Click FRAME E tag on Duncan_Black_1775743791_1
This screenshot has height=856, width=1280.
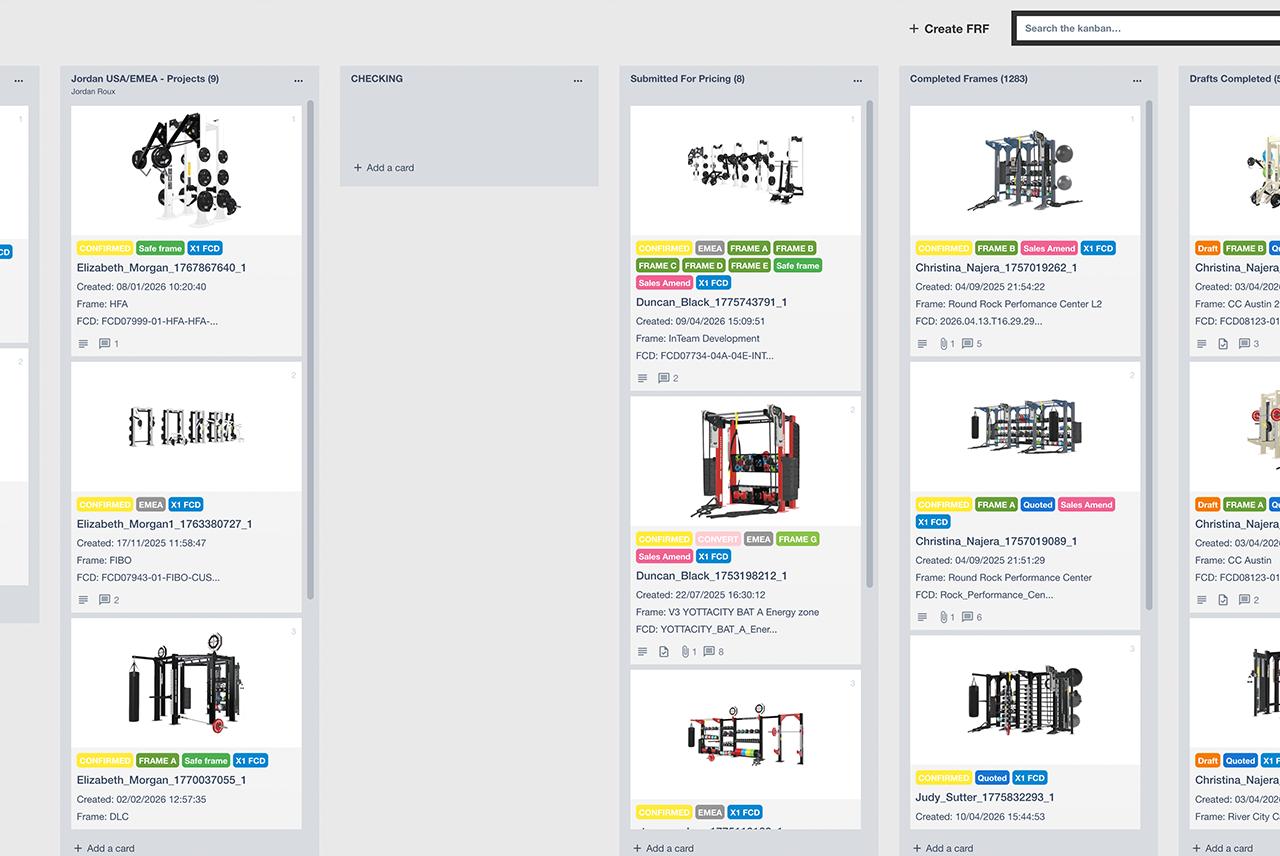[749, 266]
